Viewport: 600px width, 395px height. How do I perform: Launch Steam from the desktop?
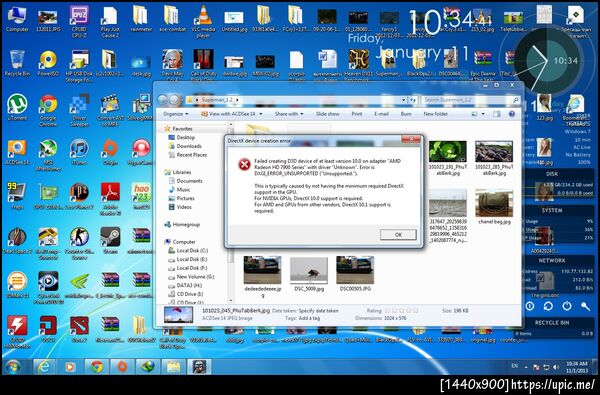[x=110, y=240]
